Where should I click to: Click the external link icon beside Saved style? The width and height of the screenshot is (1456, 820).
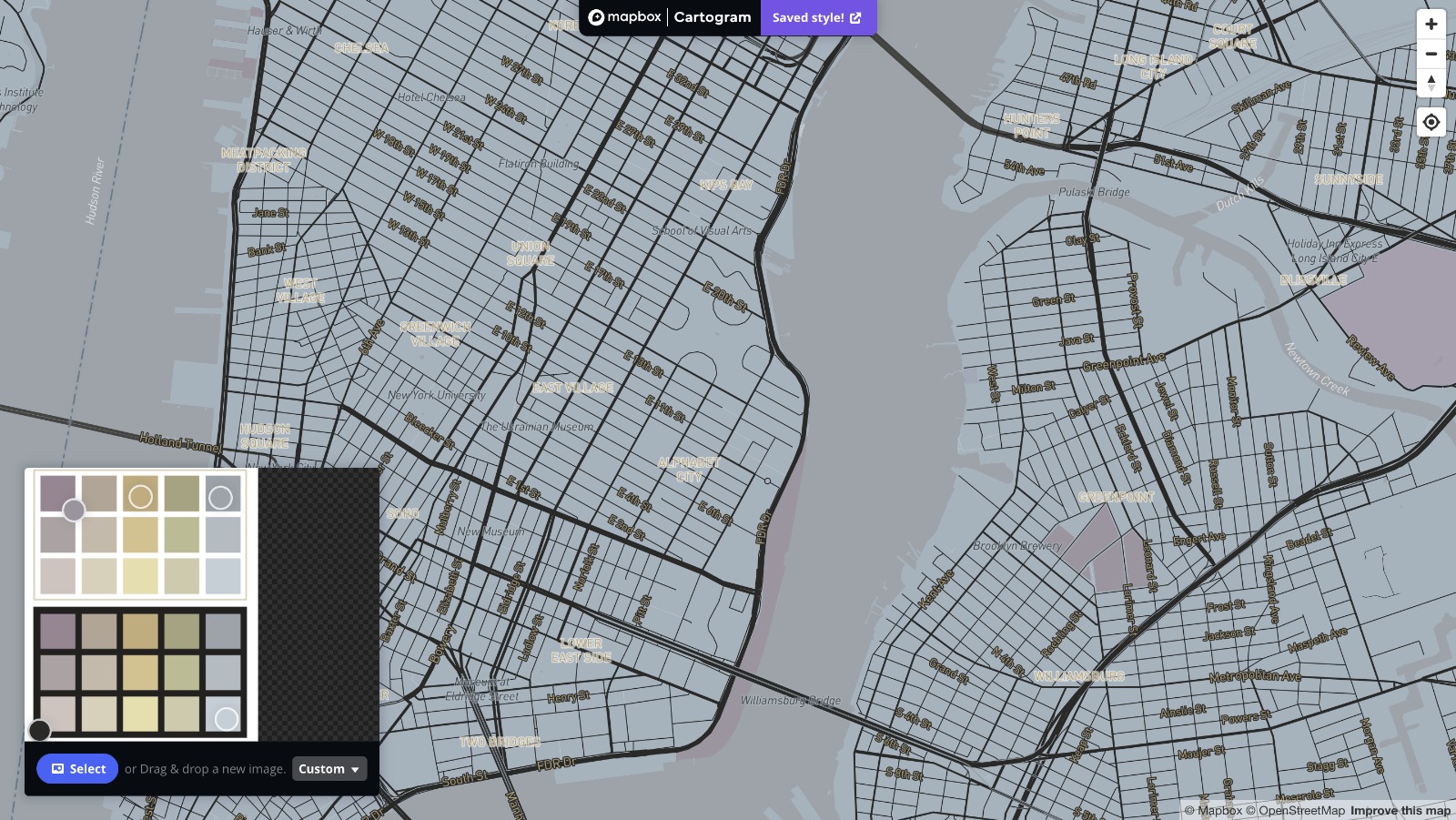(x=855, y=17)
